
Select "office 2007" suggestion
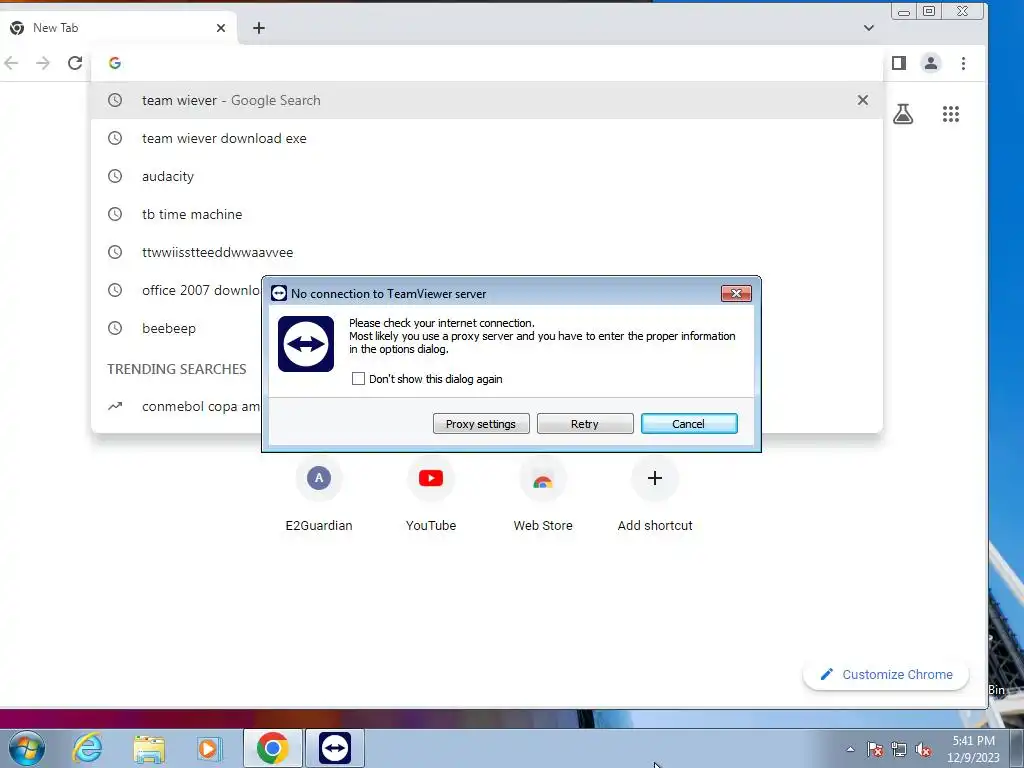[x=176, y=290]
